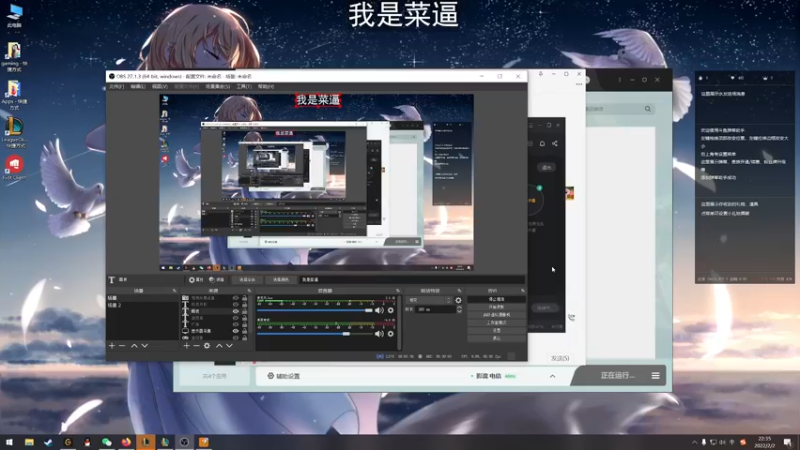Open the scene transition type dropdown
The width and height of the screenshot is (800, 450).
click(x=429, y=301)
